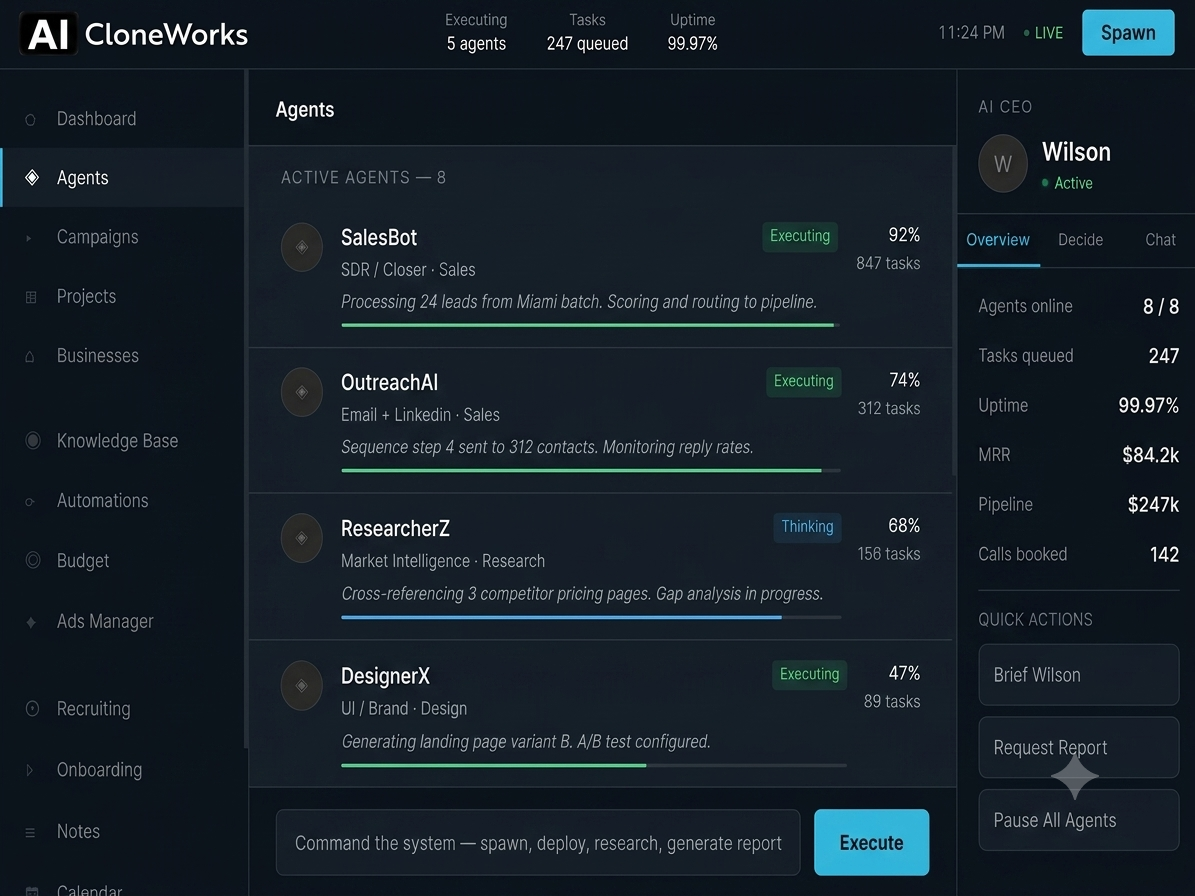Image resolution: width=1195 pixels, height=896 pixels.
Task: Open the Projects section
Action: (122, 296)
